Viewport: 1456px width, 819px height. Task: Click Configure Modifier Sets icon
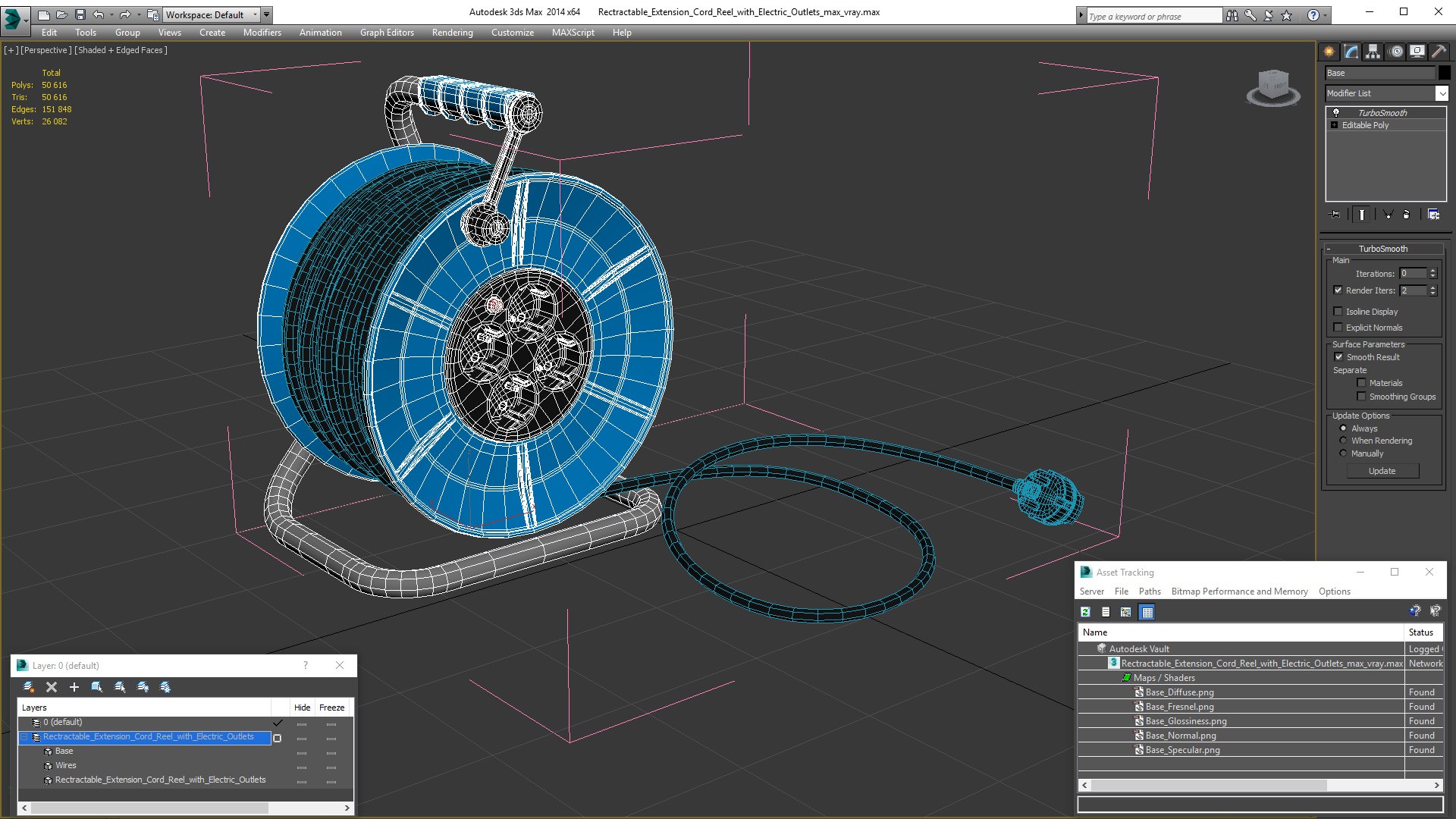tap(1433, 215)
